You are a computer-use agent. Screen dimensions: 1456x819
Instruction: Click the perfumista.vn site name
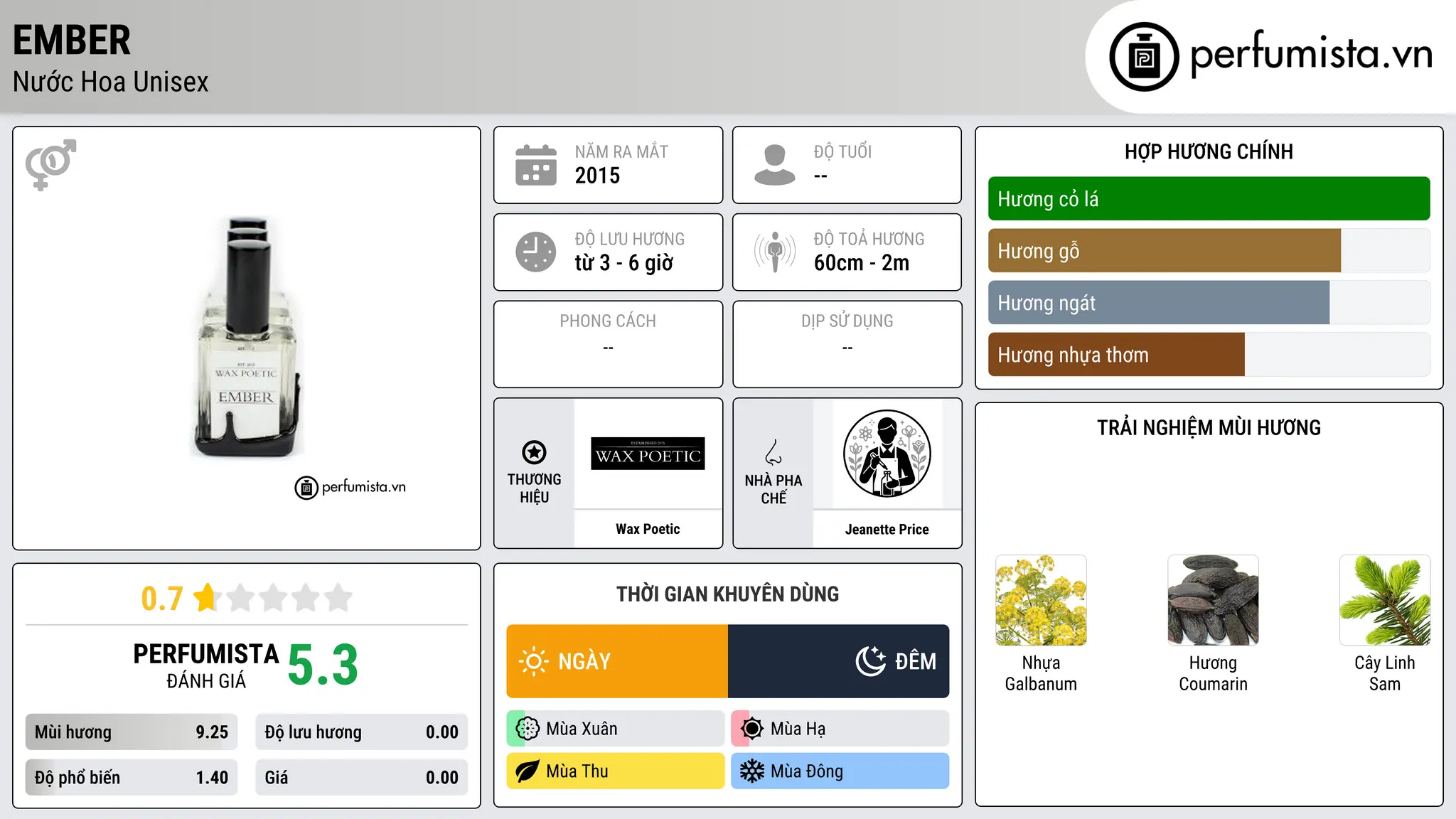coord(1312,54)
